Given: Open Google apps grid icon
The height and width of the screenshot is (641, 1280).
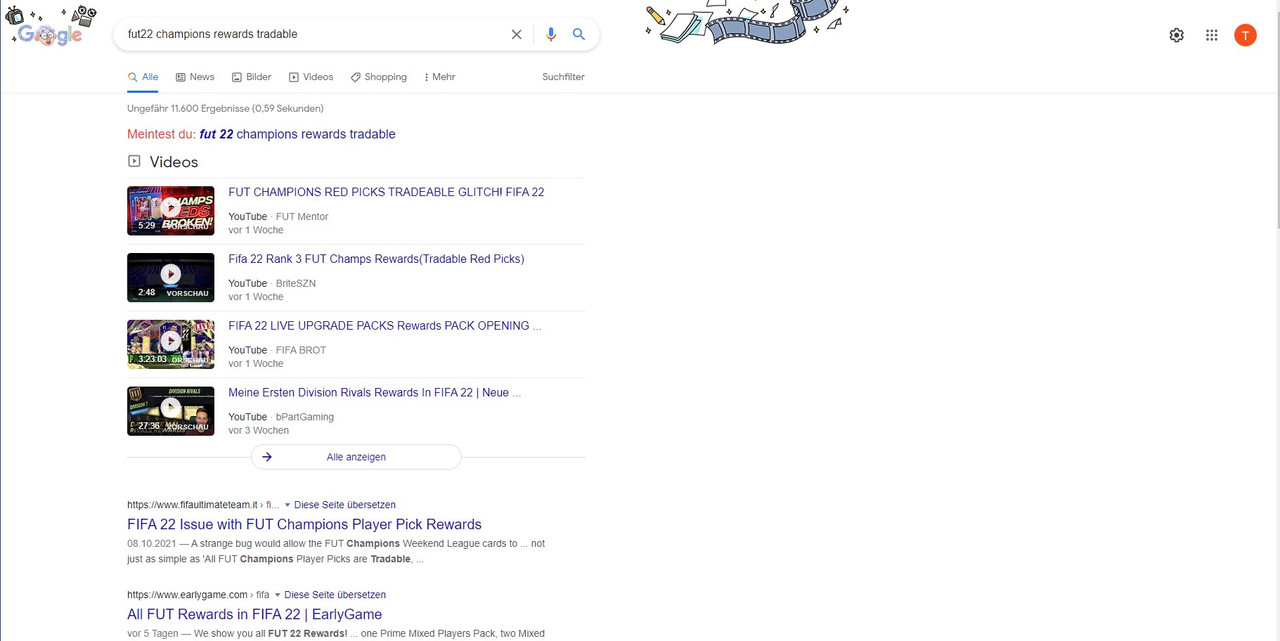Looking at the screenshot, I should coord(1211,35).
